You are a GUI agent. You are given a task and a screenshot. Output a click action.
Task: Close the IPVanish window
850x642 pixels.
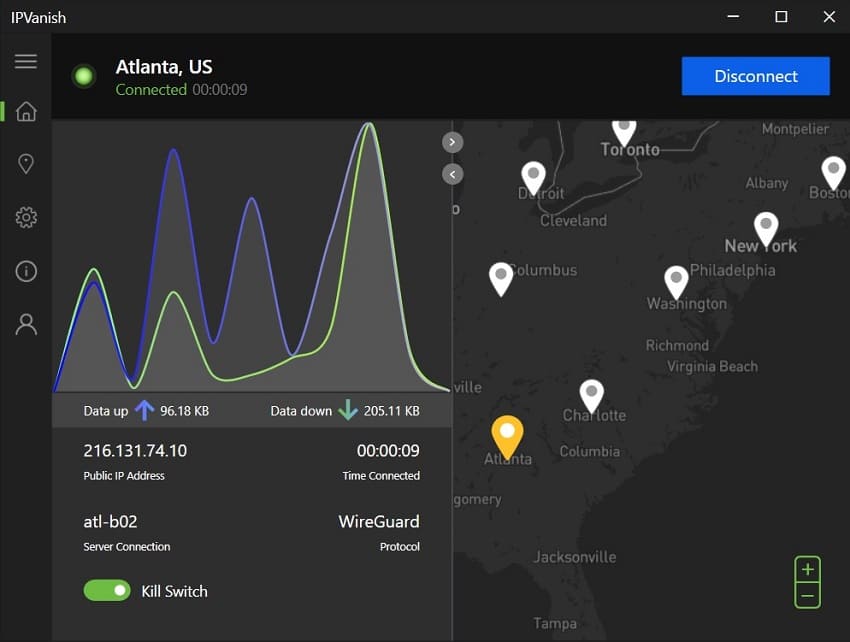tap(829, 17)
